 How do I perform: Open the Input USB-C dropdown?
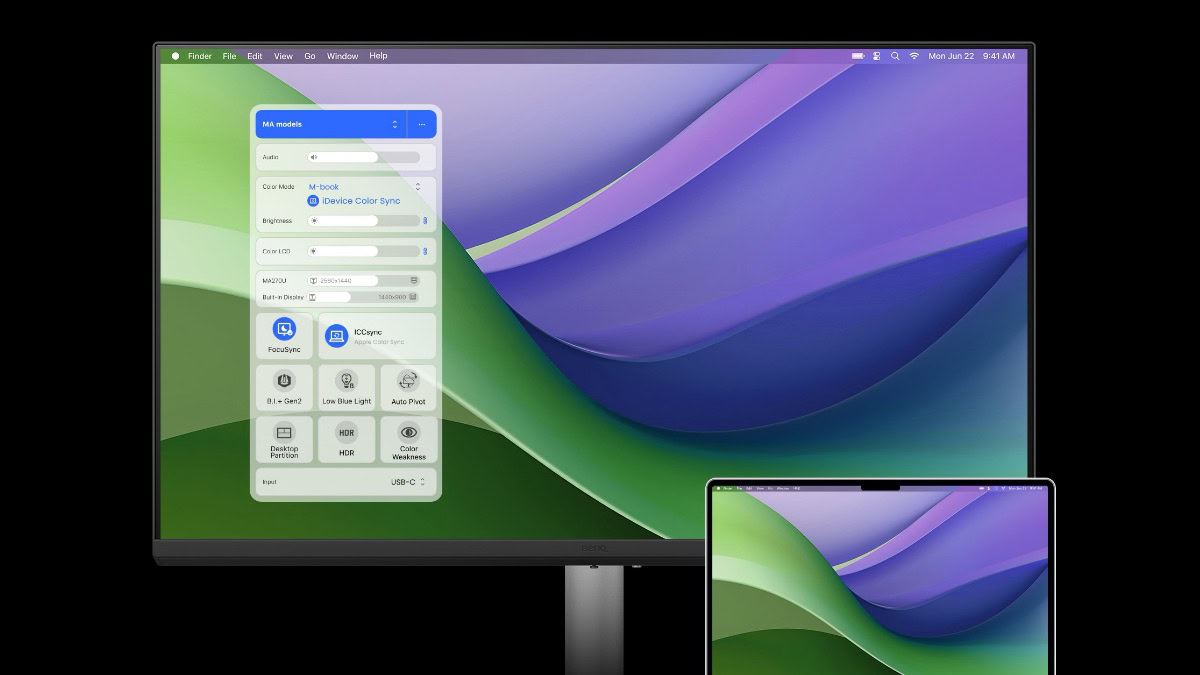click(407, 482)
